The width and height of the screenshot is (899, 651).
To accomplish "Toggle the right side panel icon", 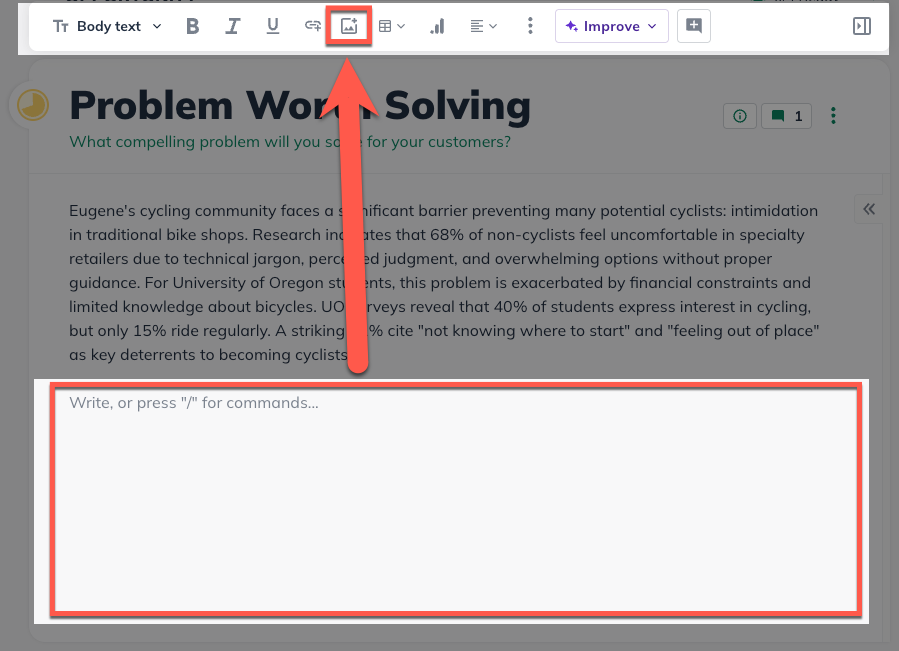I will (861, 27).
